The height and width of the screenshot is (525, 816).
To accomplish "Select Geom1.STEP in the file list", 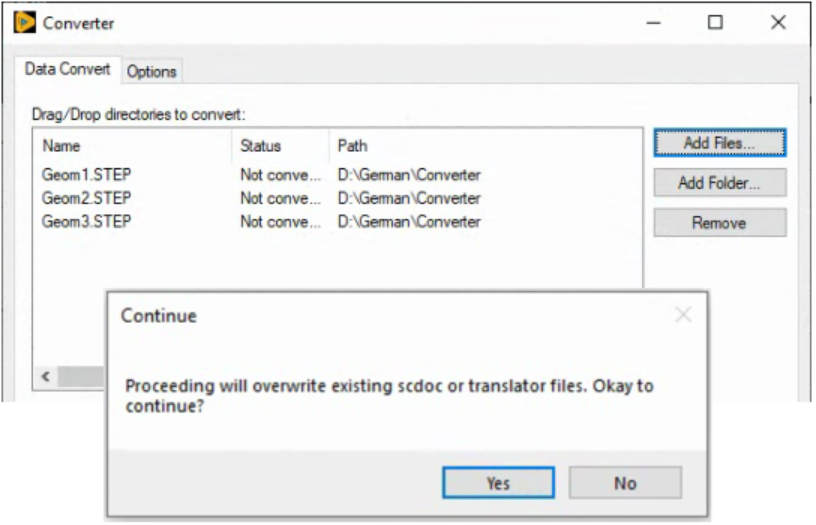I will pos(86,175).
